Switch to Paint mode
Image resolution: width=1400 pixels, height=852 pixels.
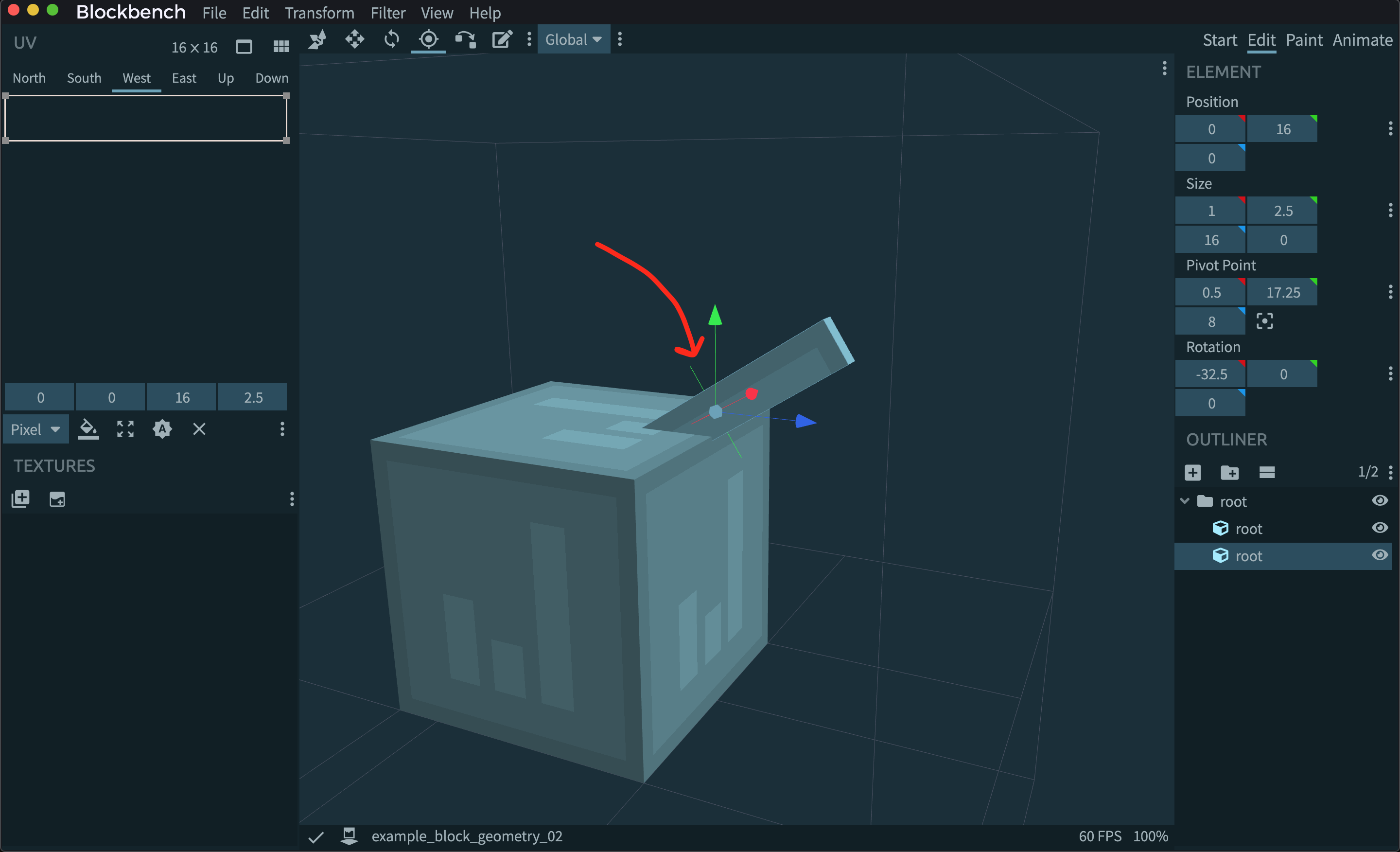pos(1304,40)
